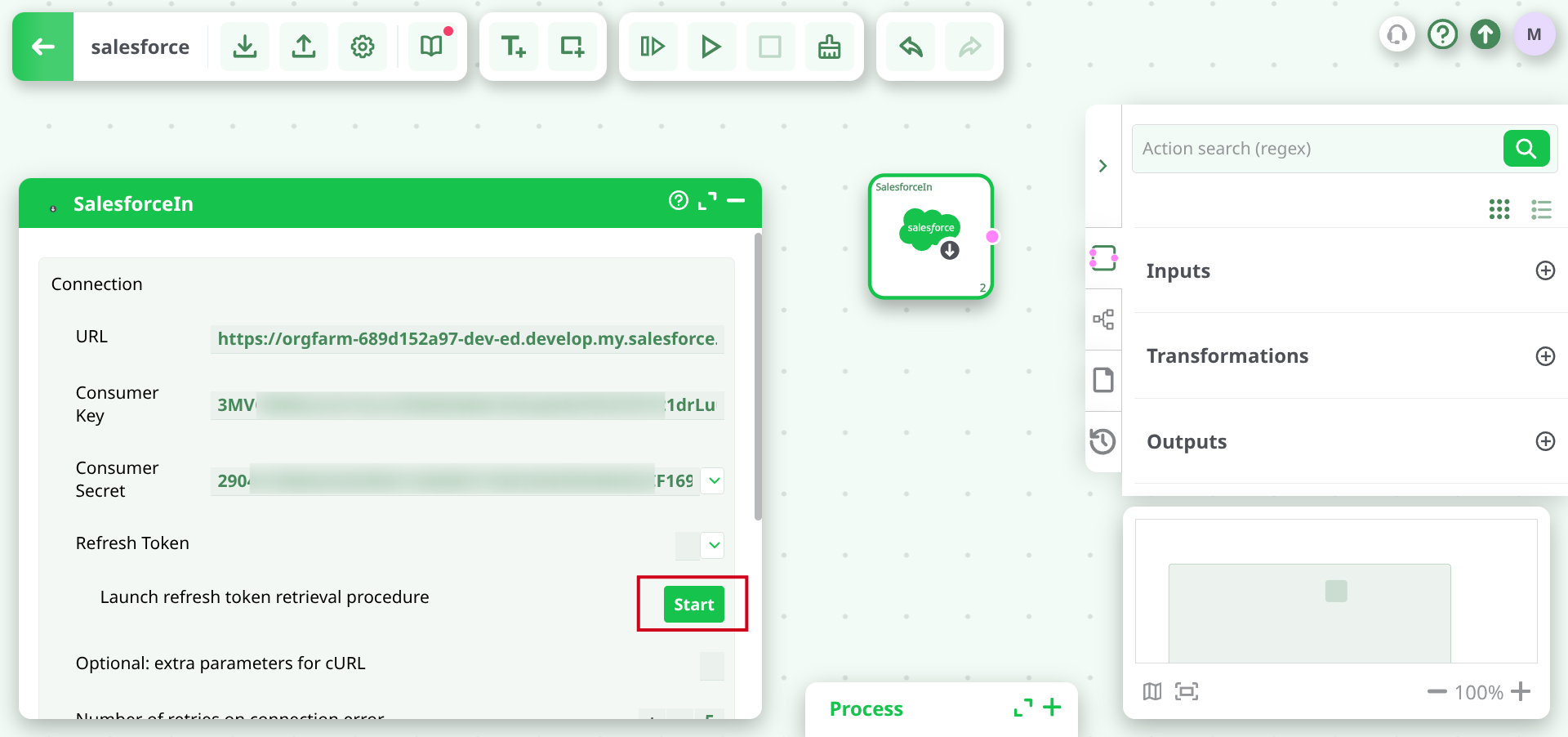The height and width of the screenshot is (737, 1568).
Task: Toggle the minimap map icon
Action: (1152, 692)
